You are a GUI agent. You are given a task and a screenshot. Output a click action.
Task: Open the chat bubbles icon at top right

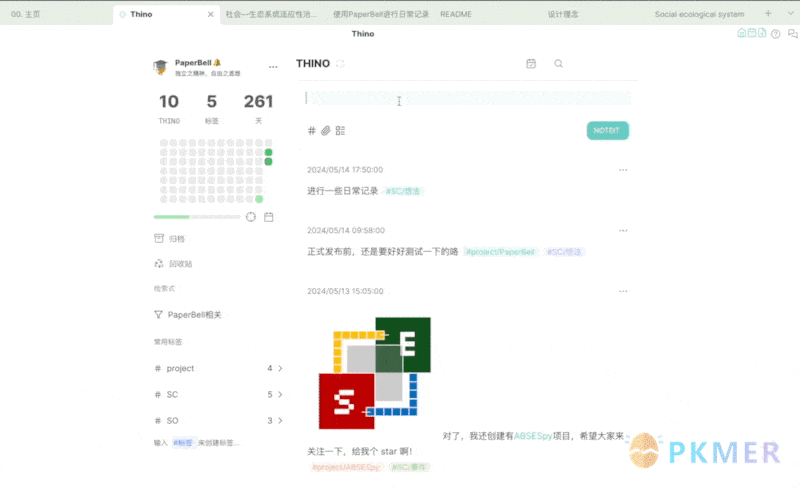coord(792,34)
